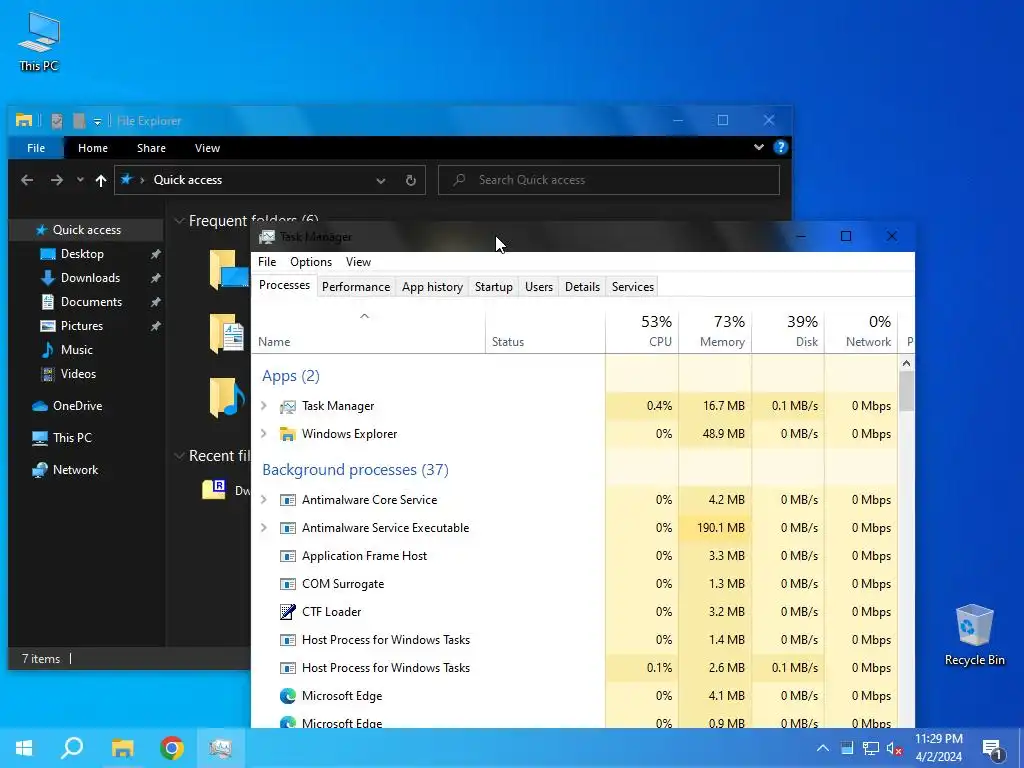
Task: Open the Recycle Bin desktop icon
Action: coord(974,635)
